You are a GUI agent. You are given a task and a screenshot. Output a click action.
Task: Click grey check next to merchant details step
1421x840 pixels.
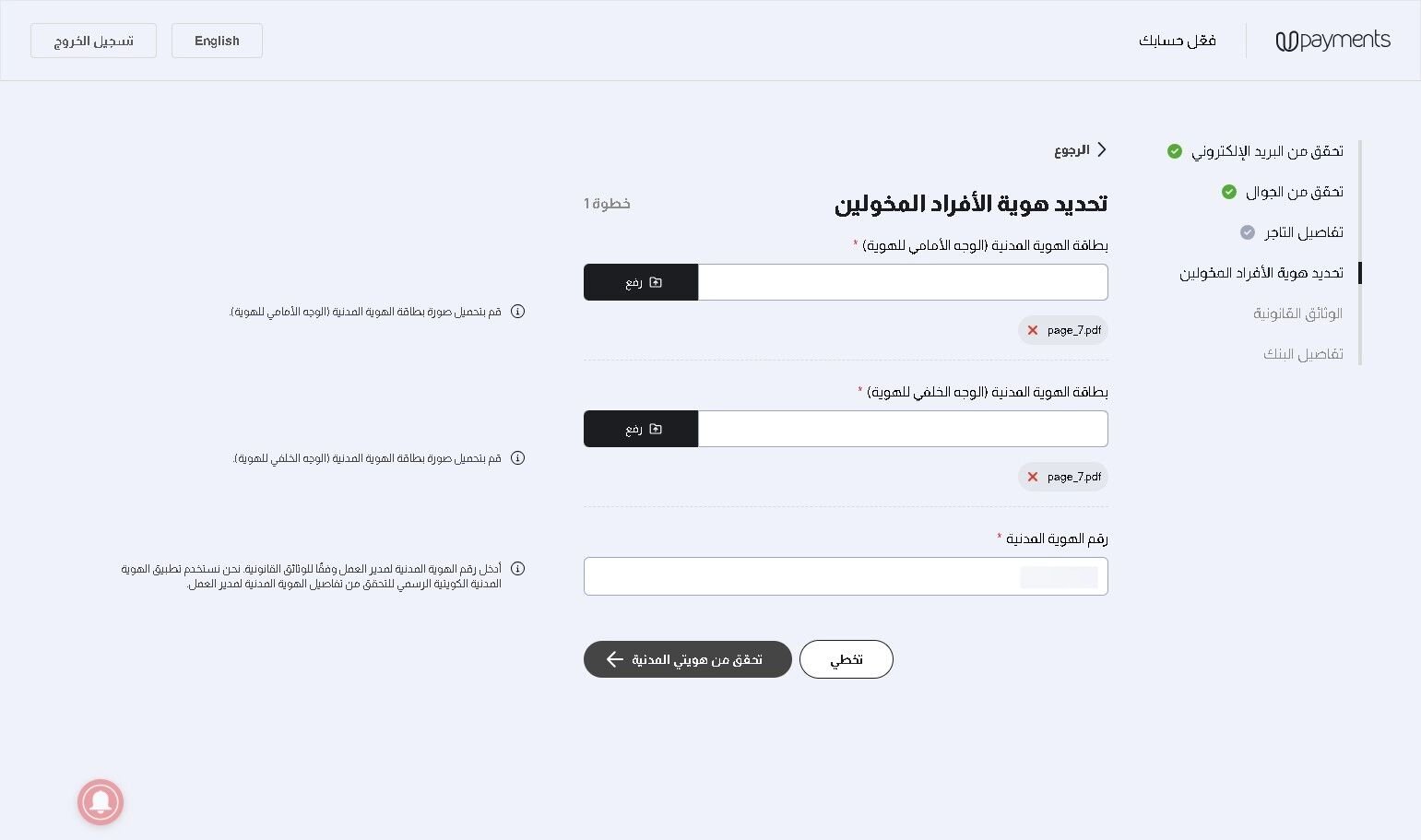point(1248,232)
